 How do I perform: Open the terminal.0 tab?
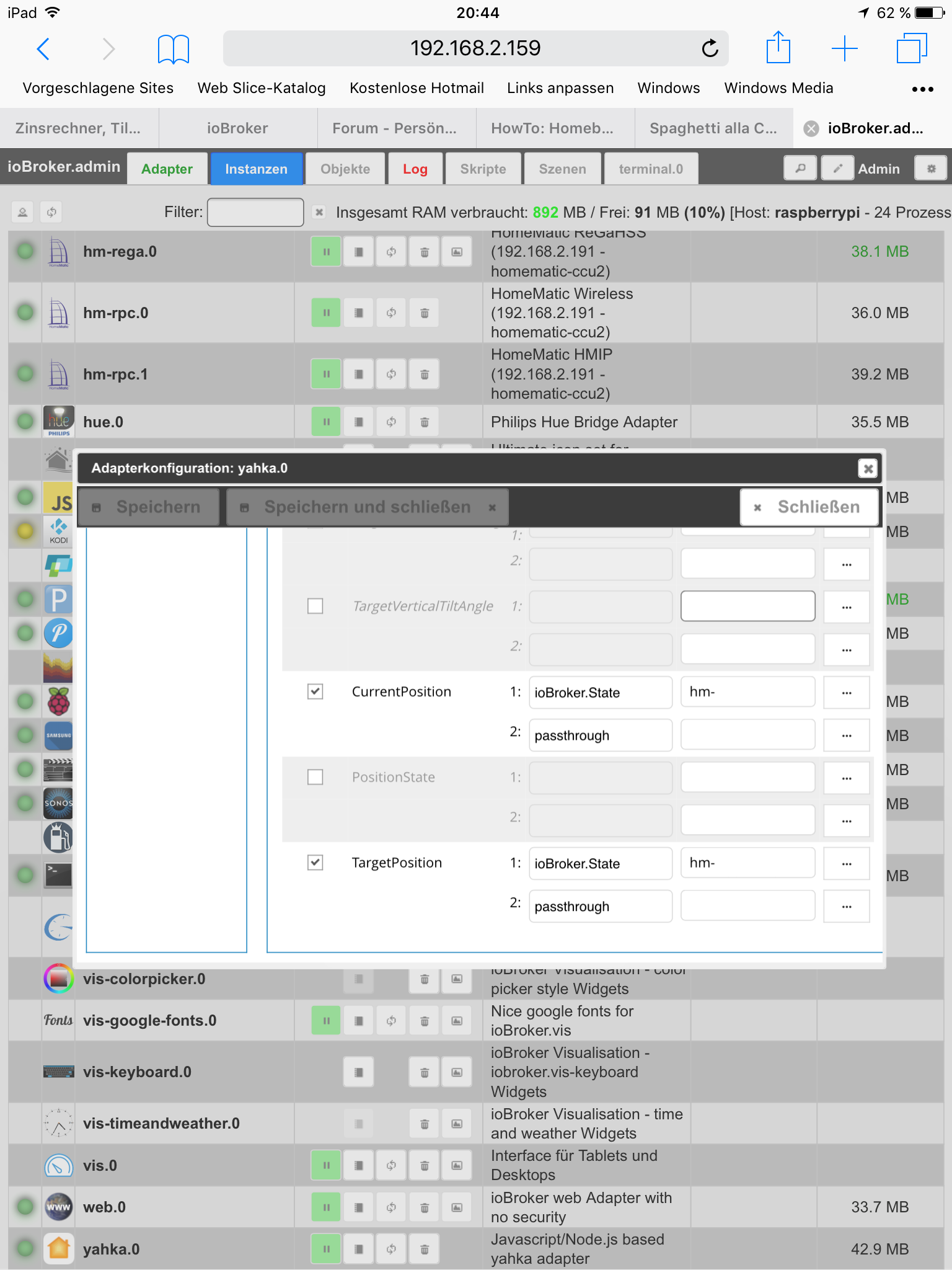(x=651, y=169)
